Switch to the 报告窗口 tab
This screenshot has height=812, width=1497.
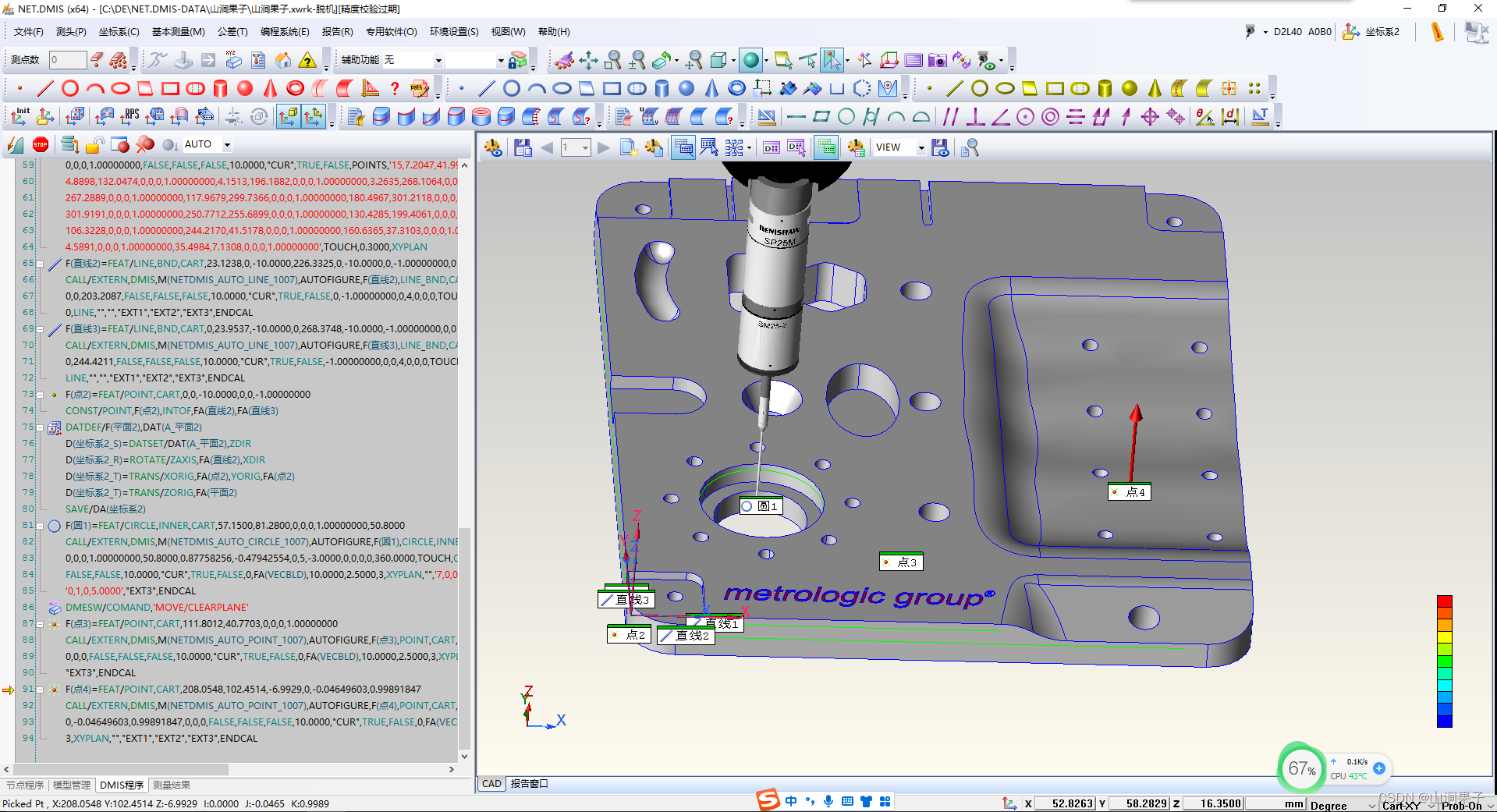(x=529, y=784)
